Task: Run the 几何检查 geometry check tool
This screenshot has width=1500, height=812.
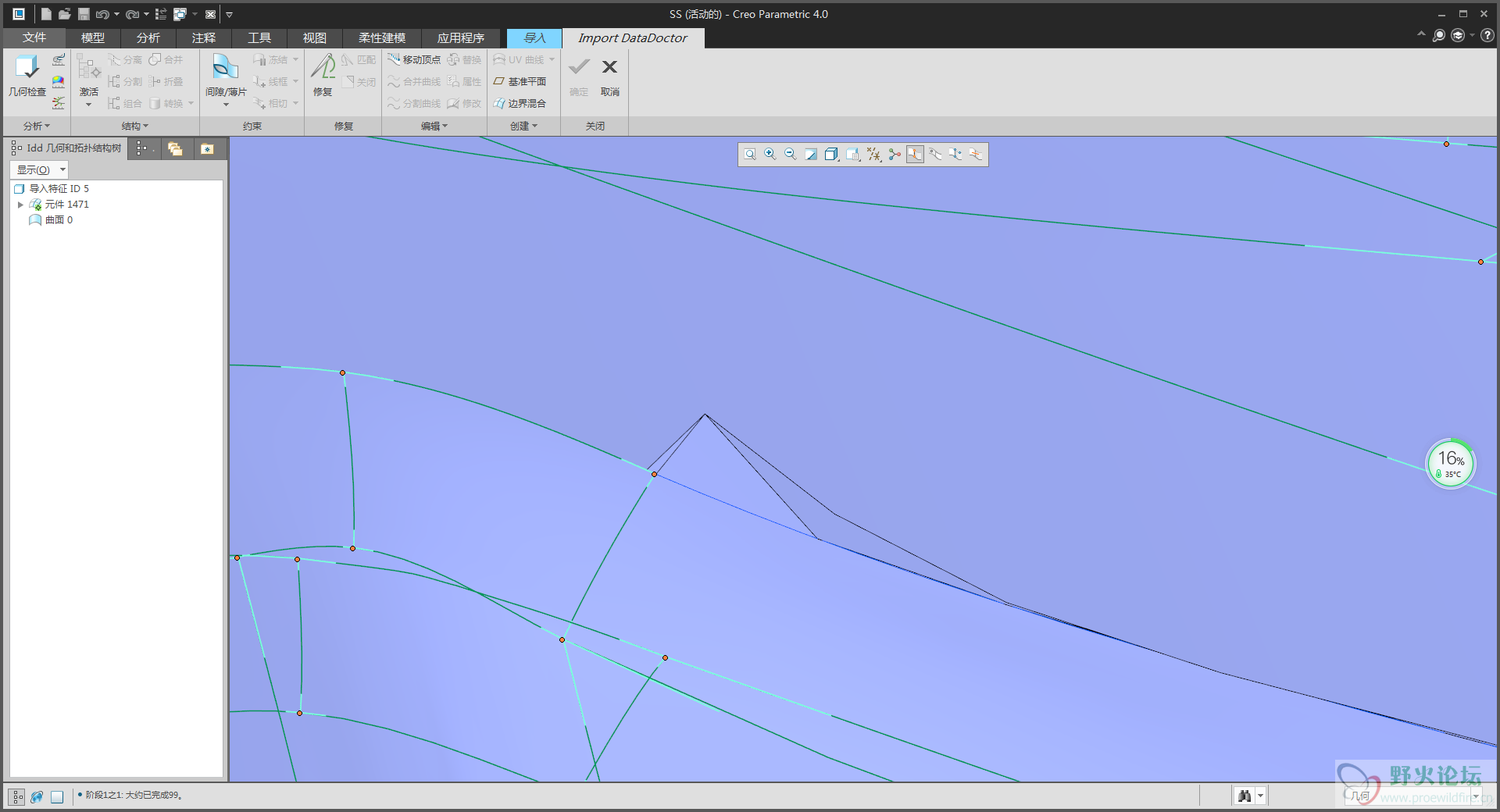Action: pos(27,75)
